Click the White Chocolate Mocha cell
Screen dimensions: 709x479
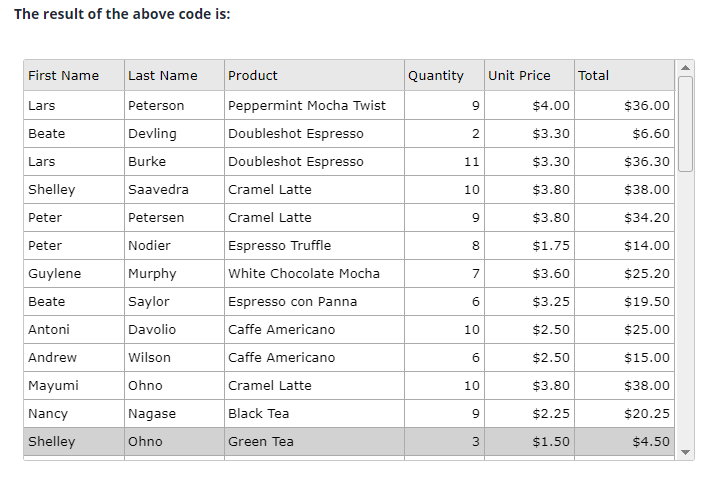click(304, 274)
